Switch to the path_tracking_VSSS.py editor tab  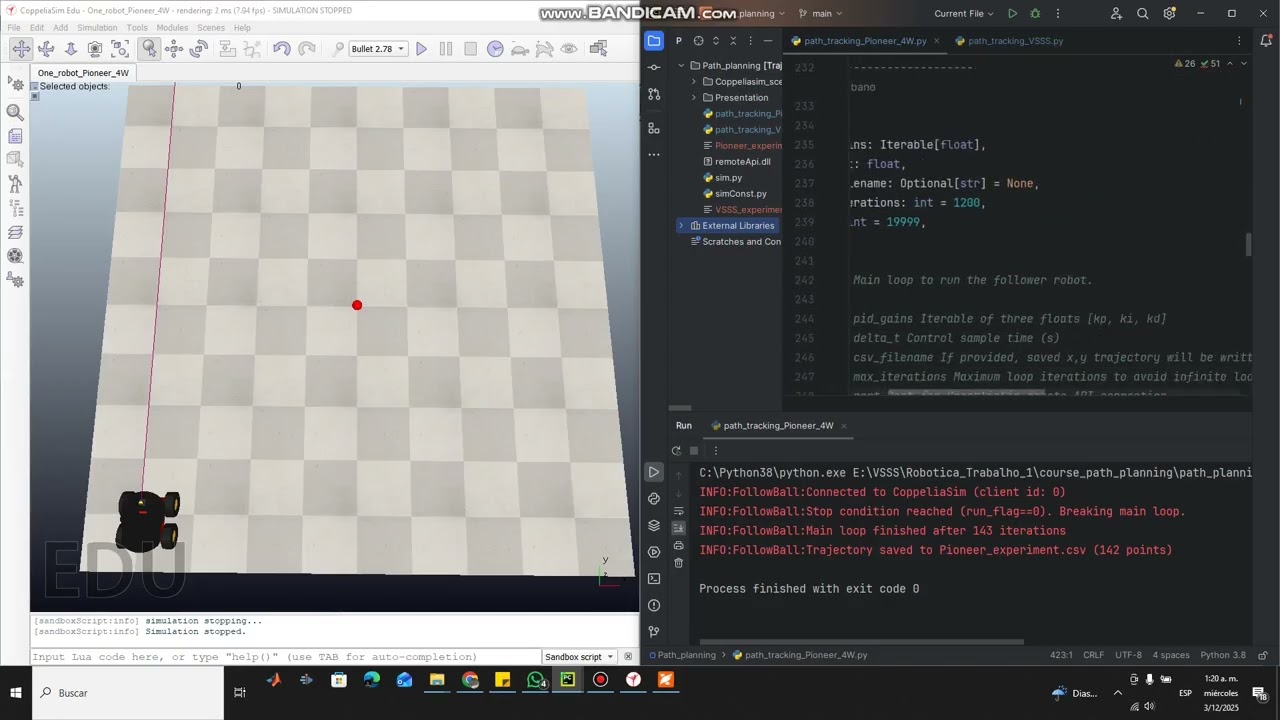click(x=1015, y=41)
